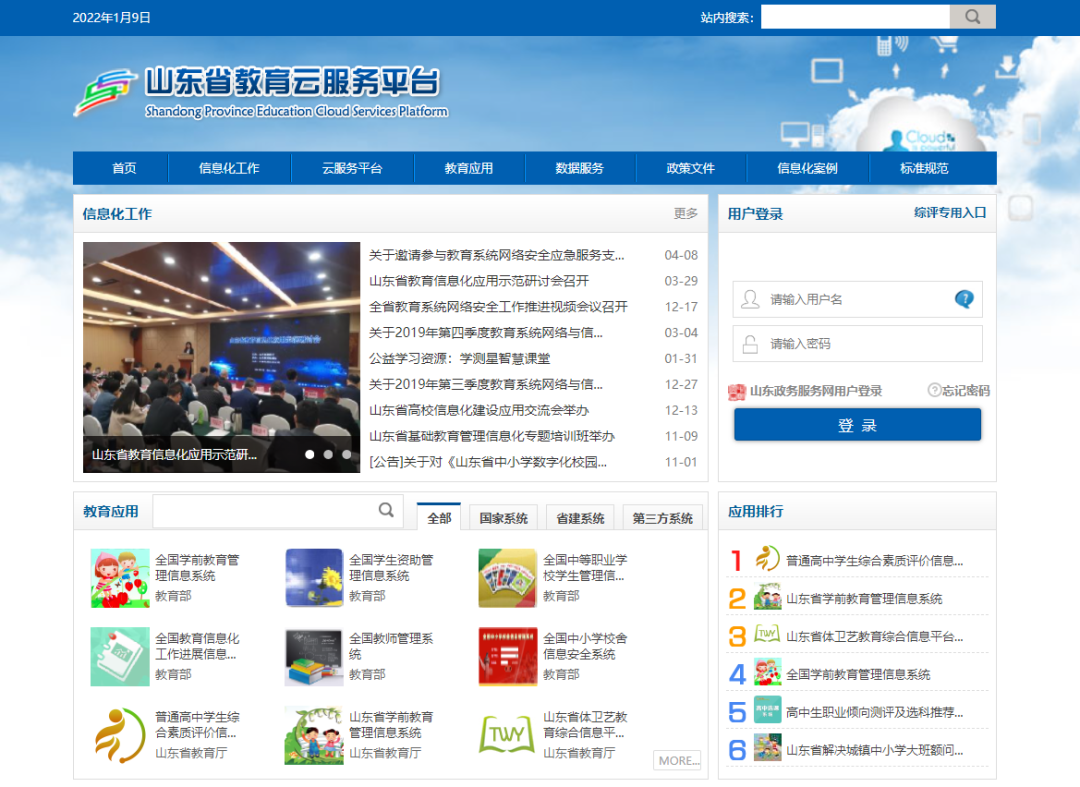Open the 全国教师管理系统 books icon
This screenshot has height=787, width=1080.
click(x=313, y=656)
